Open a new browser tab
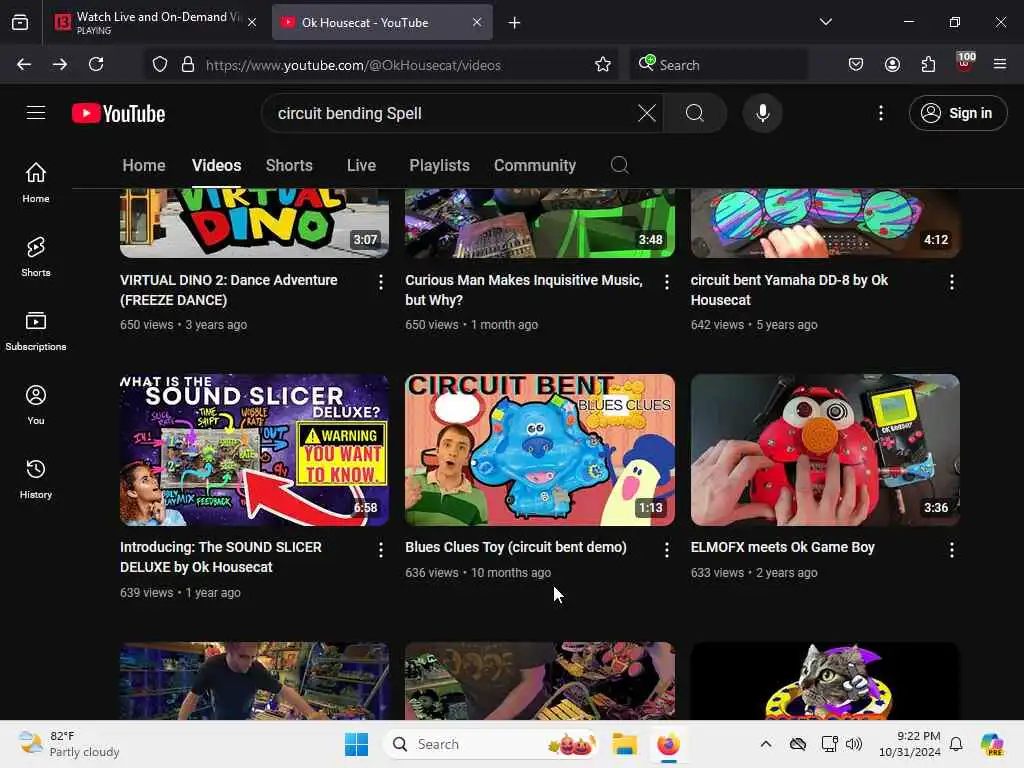 point(515,23)
